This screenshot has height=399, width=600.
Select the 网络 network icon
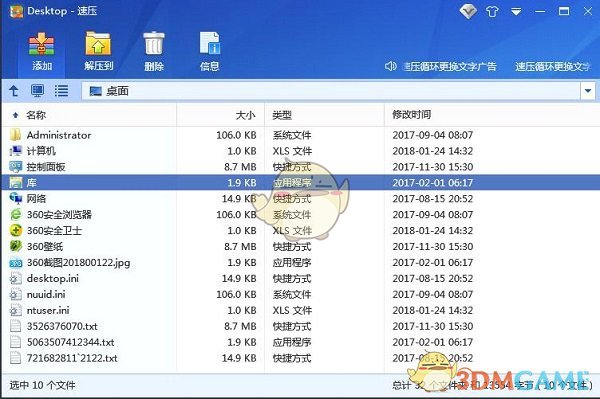16,198
